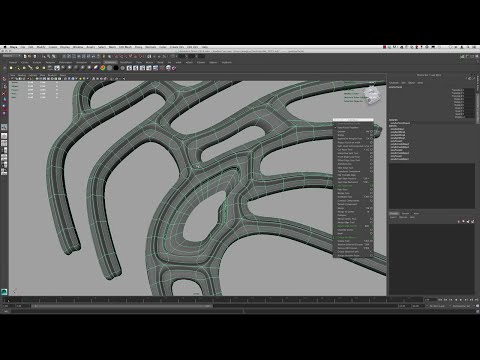The height and width of the screenshot is (360, 480).
Task: Select the arrow Select tool in toolbox
Action: pos(4,79)
